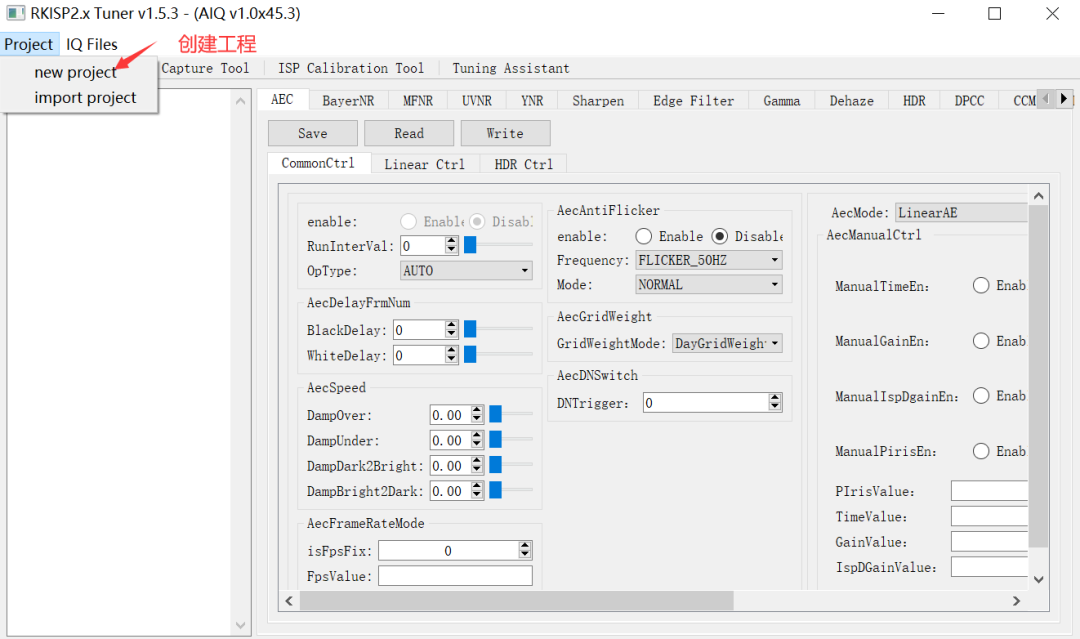This screenshot has width=1080, height=639.
Task: Select Enable radio for AecAntiFlicker
Action: point(644,236)
